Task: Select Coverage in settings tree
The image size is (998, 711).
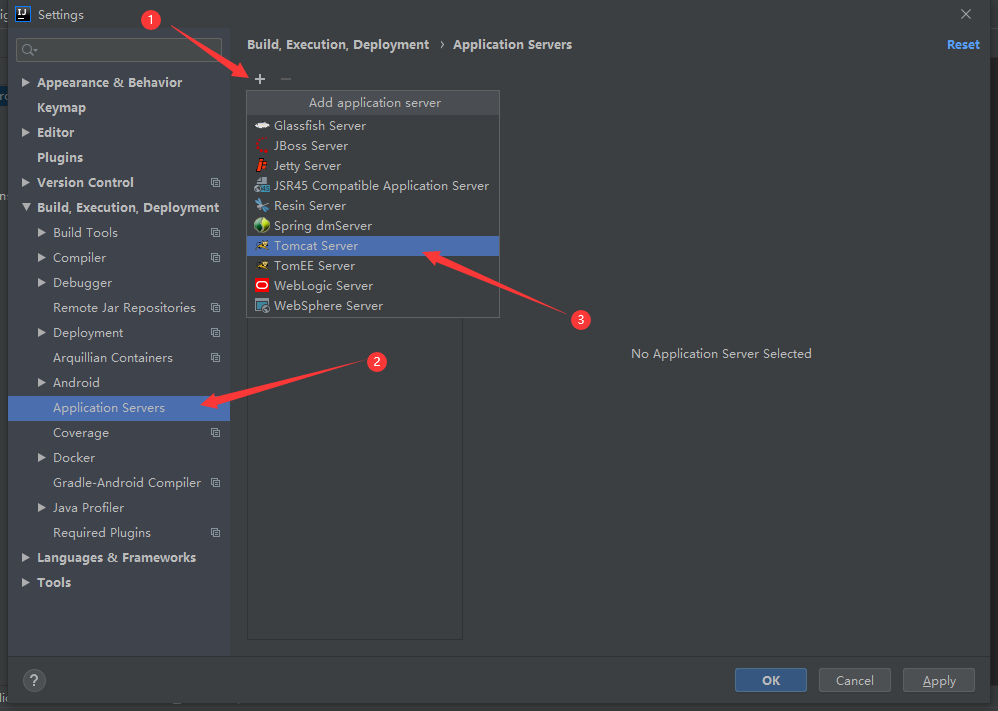Action: (81, 433)
